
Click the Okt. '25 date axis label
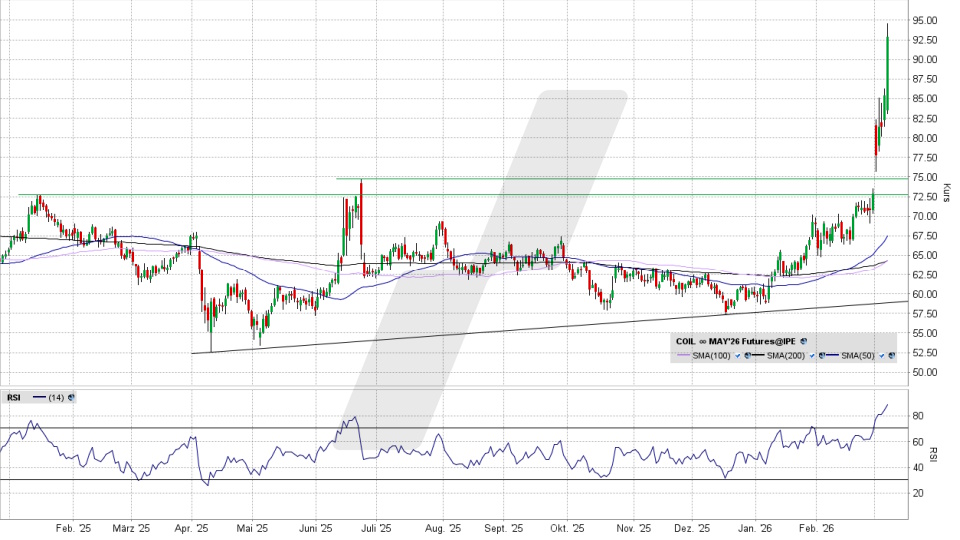click(568, 528)
